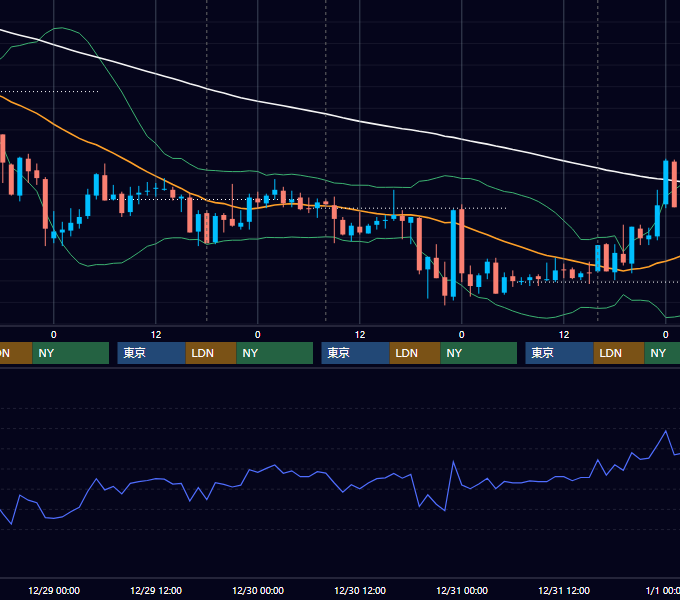
Task: Select the 東京 session block on 12/29
Action: (x=151, y=353)
